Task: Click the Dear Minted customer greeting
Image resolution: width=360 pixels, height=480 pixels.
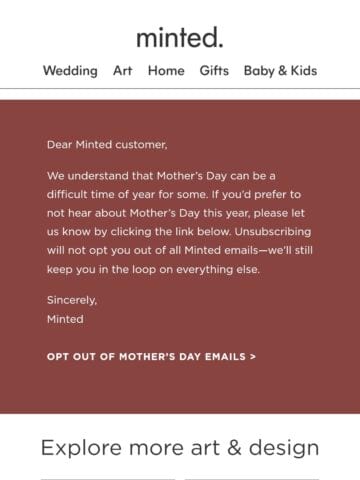Action: pyautogui.click(x=107, y=145)
